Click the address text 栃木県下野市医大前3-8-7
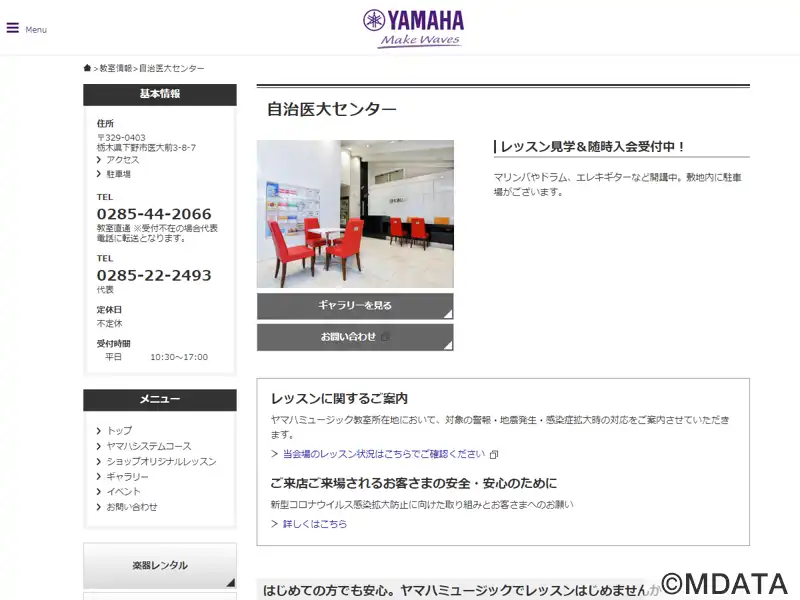The height and width of the screenshot is (600, 800). point(146,147)
